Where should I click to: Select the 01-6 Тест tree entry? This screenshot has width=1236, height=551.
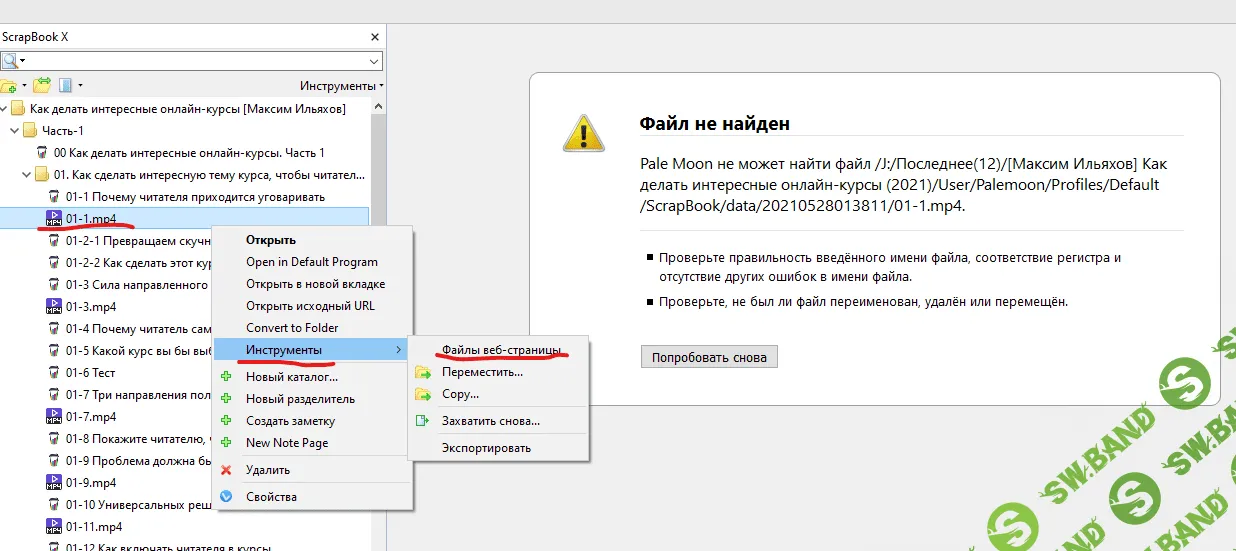[90, 372]
